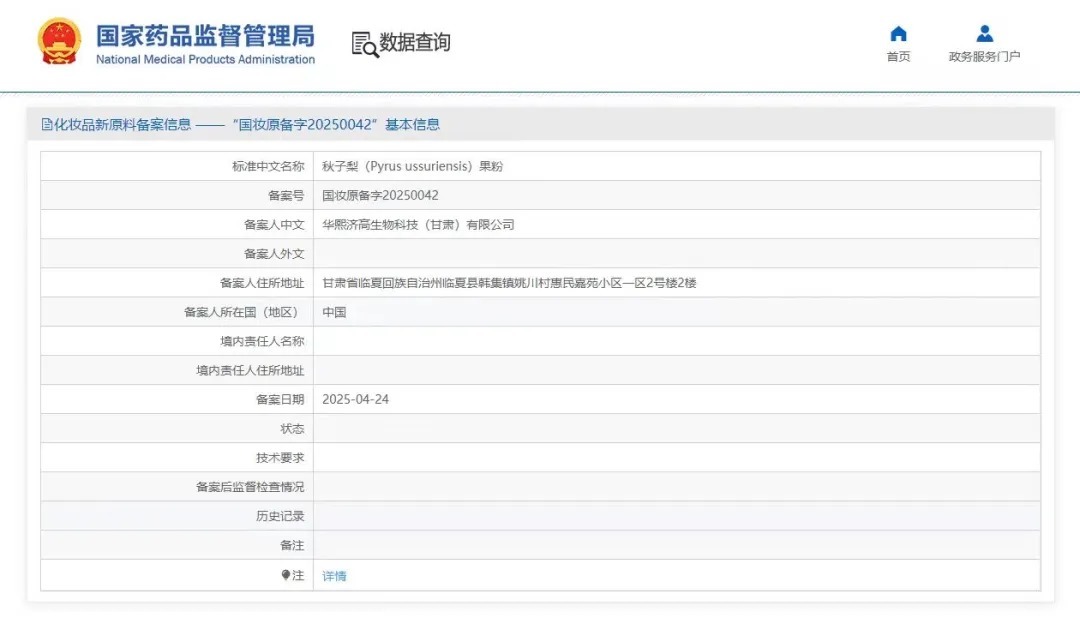Screen dimensions: 1080x618
Task: Click the 政务服务门户 label
Action: pos(984,56)
